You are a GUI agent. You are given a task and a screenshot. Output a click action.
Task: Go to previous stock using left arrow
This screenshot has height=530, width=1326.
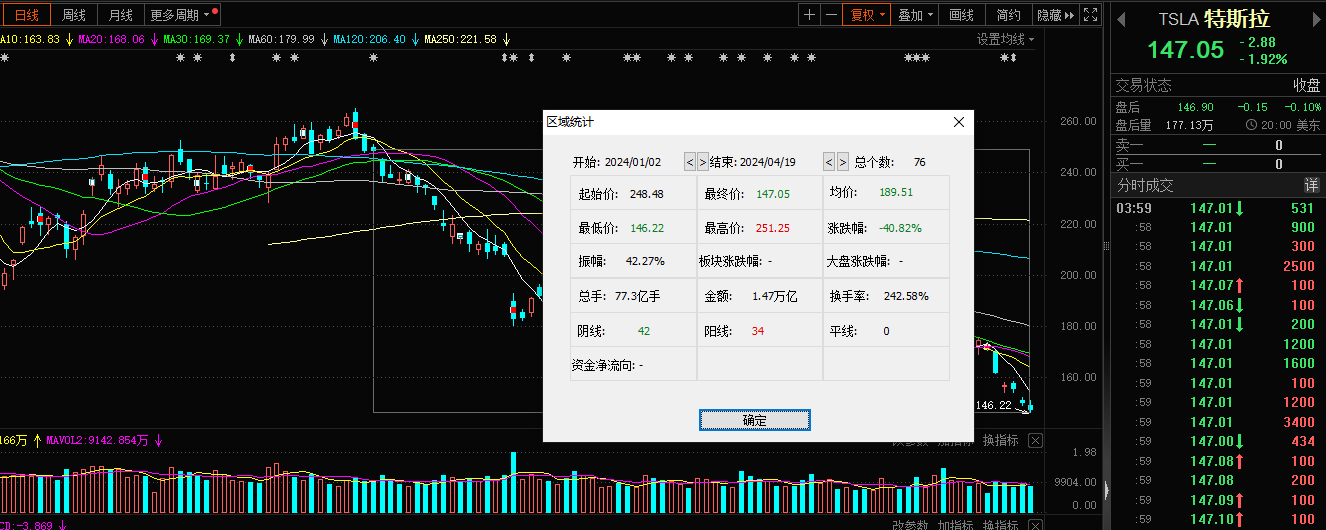point(1121,19)
